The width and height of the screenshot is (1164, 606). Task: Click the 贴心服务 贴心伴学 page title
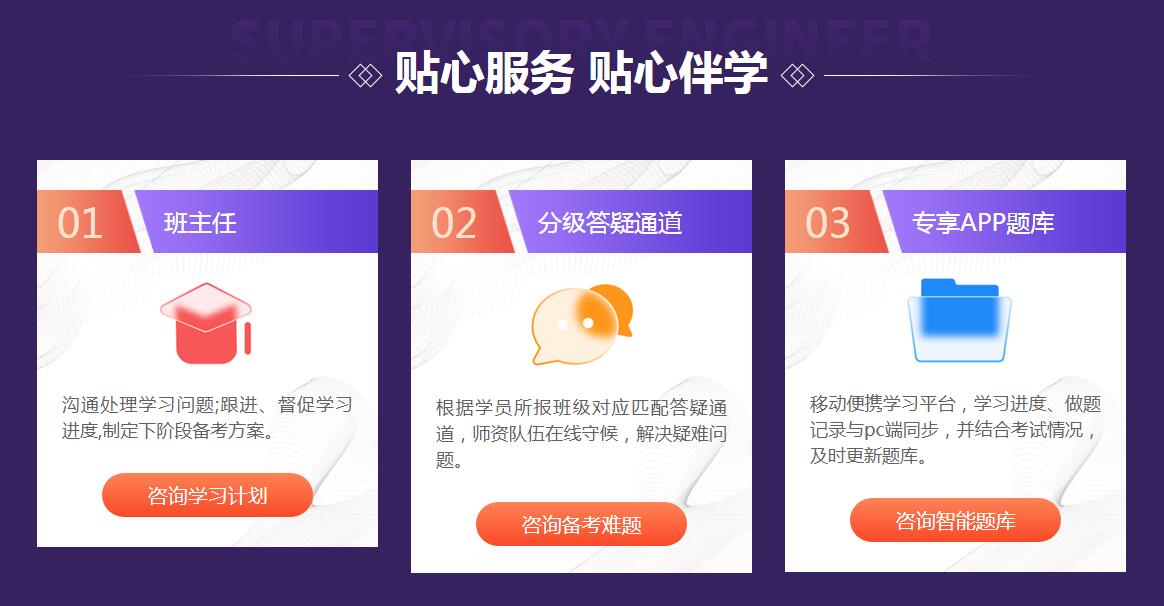(581, 73)
